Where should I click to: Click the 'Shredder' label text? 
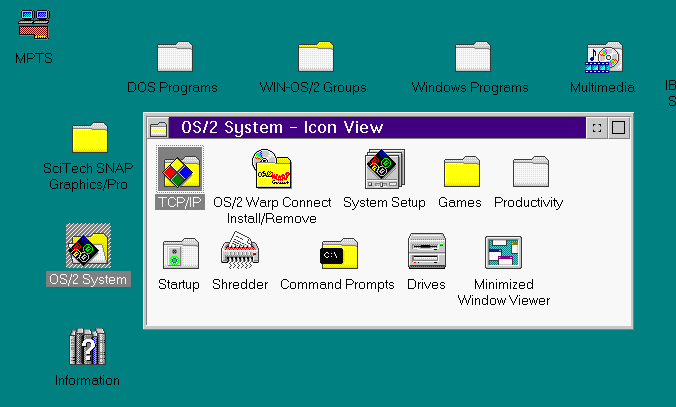pyautogui.click(x=240, y=285)
